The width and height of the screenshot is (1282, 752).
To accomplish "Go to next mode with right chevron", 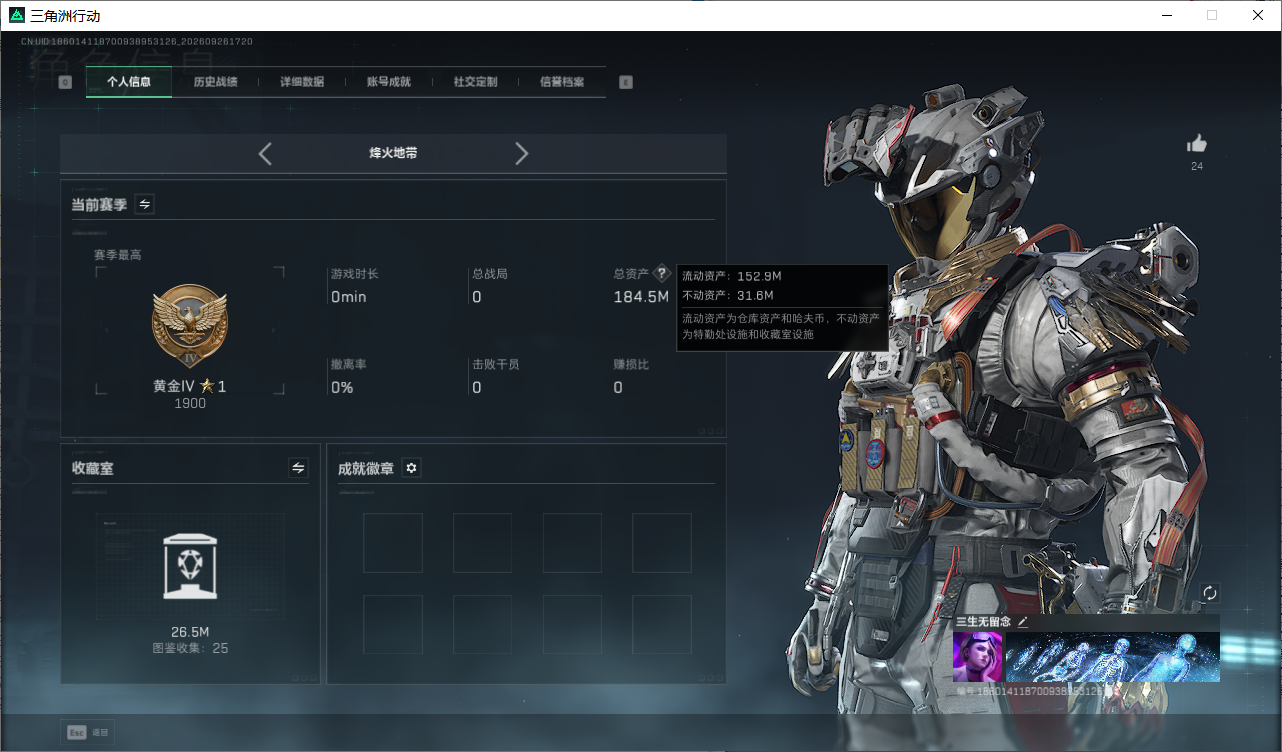I will 521,153.
